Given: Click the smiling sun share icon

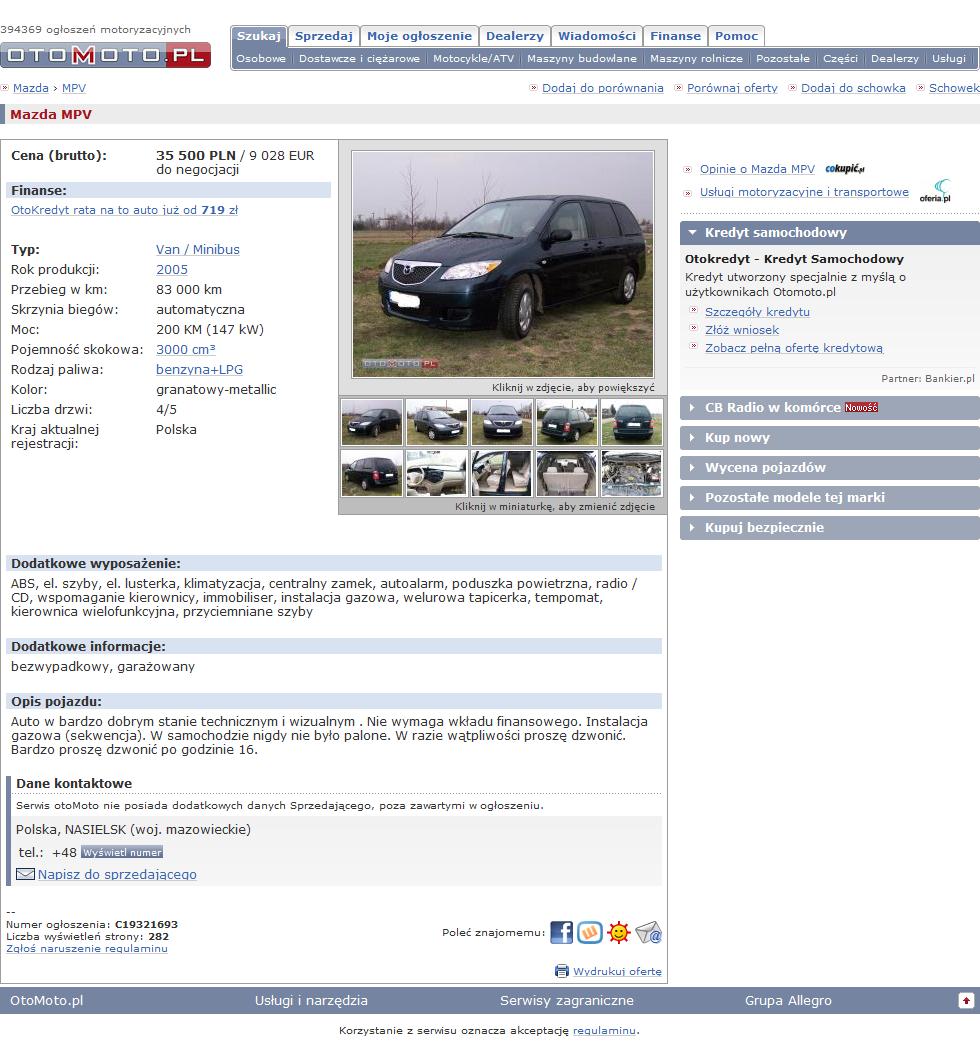Looking at the screenshot, I should [619, 933].
